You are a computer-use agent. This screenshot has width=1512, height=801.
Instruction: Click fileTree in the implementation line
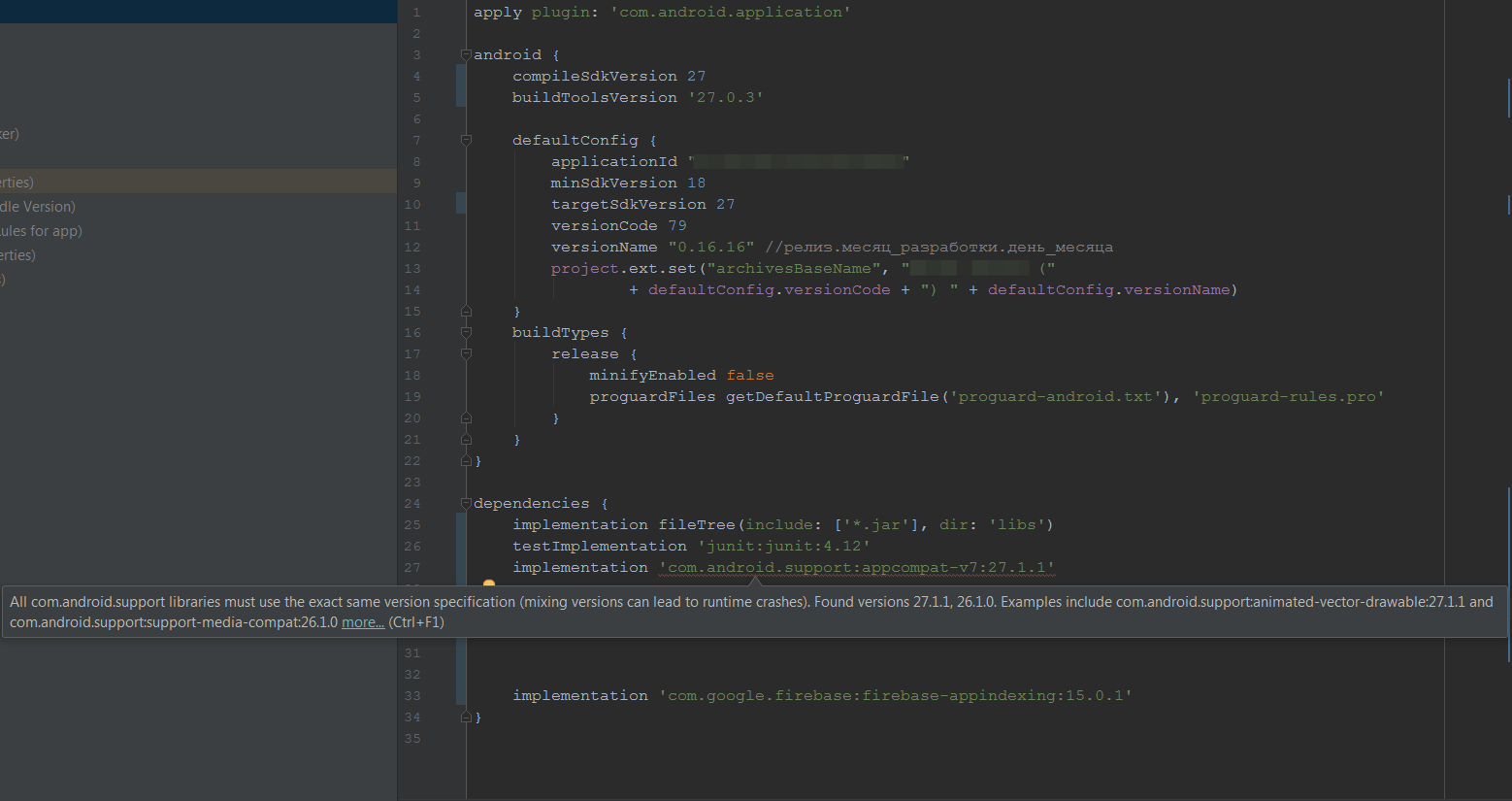(x=697, y=524)
